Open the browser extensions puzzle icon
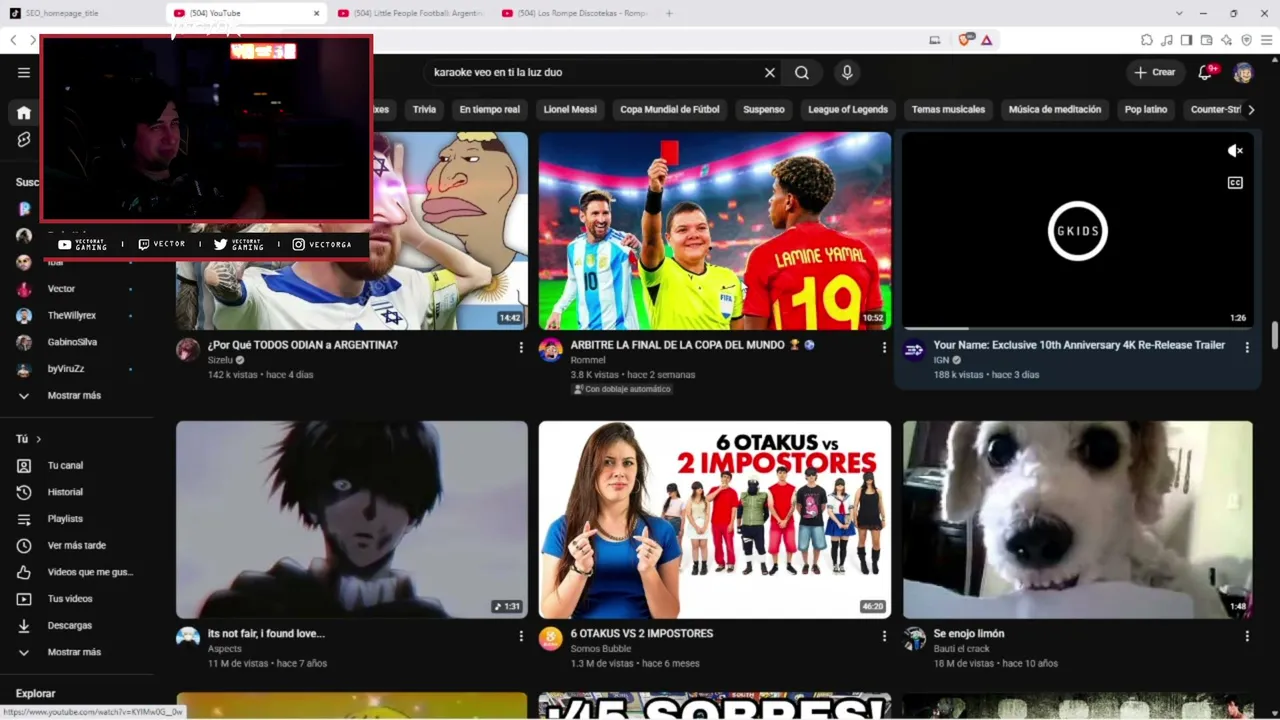Viewport: 1280px width, 720px height. (1147, 40)
